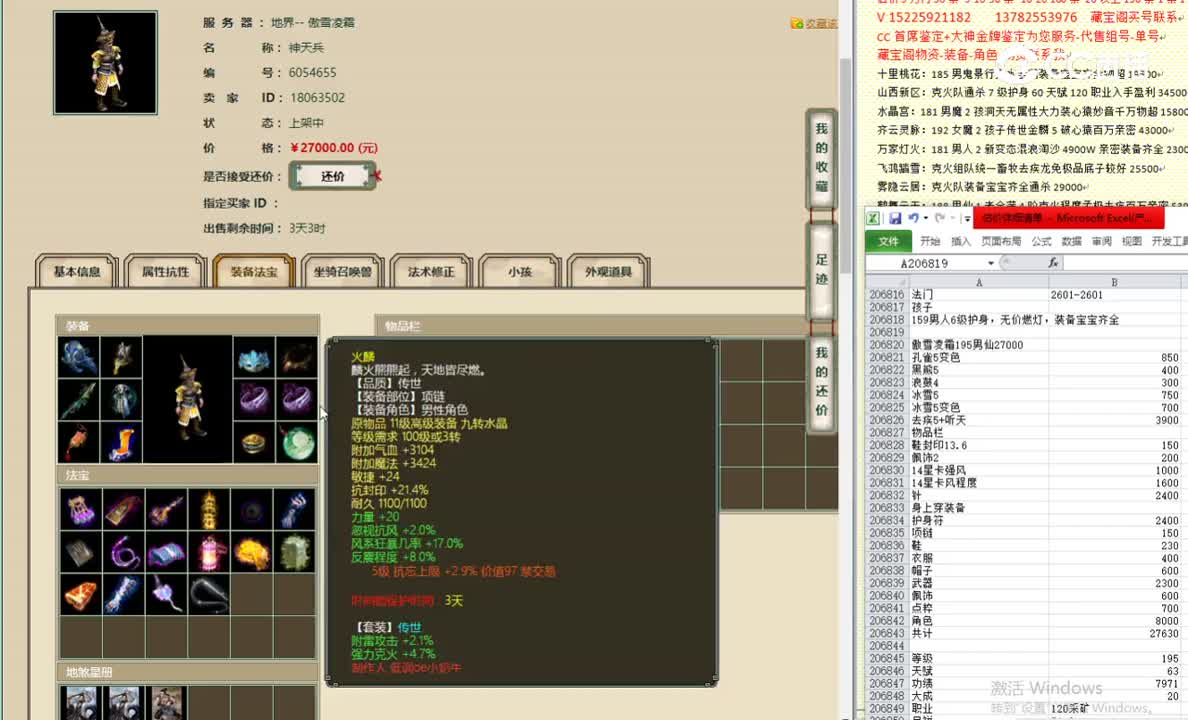Open the 基本信息 tab
This screenshot has width=1188, height=720.
coord(77,271)
